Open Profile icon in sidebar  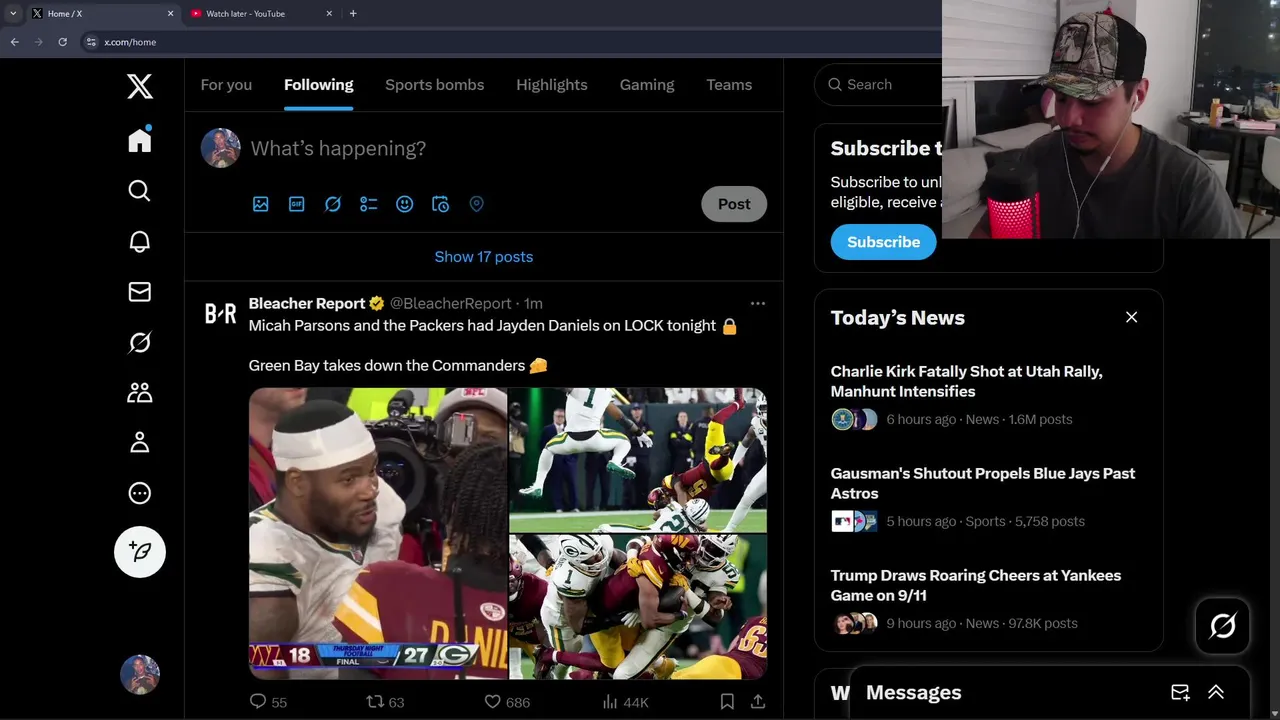[x=140, y=442]
